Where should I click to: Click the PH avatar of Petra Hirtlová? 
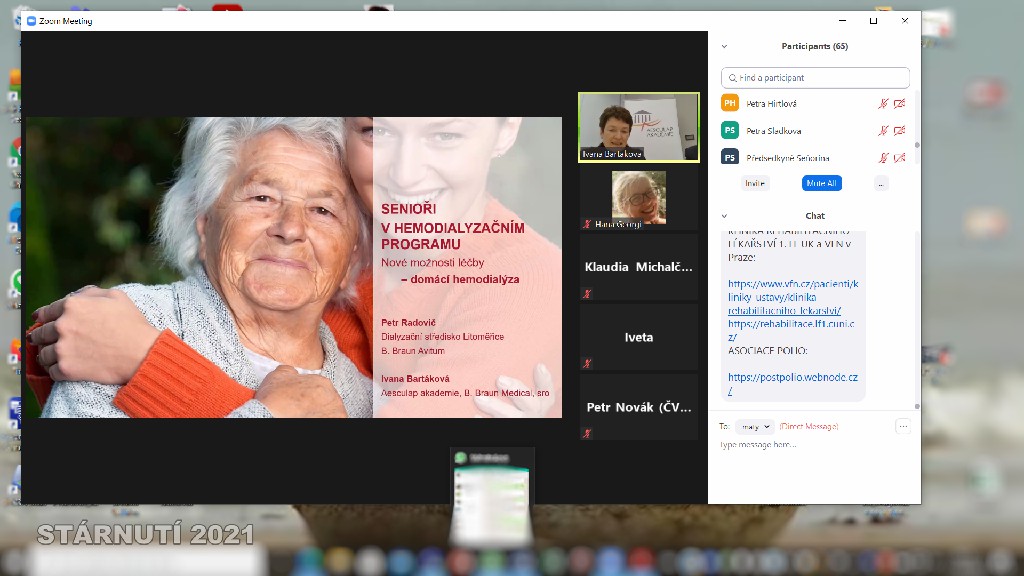click(x=730, y=103)
